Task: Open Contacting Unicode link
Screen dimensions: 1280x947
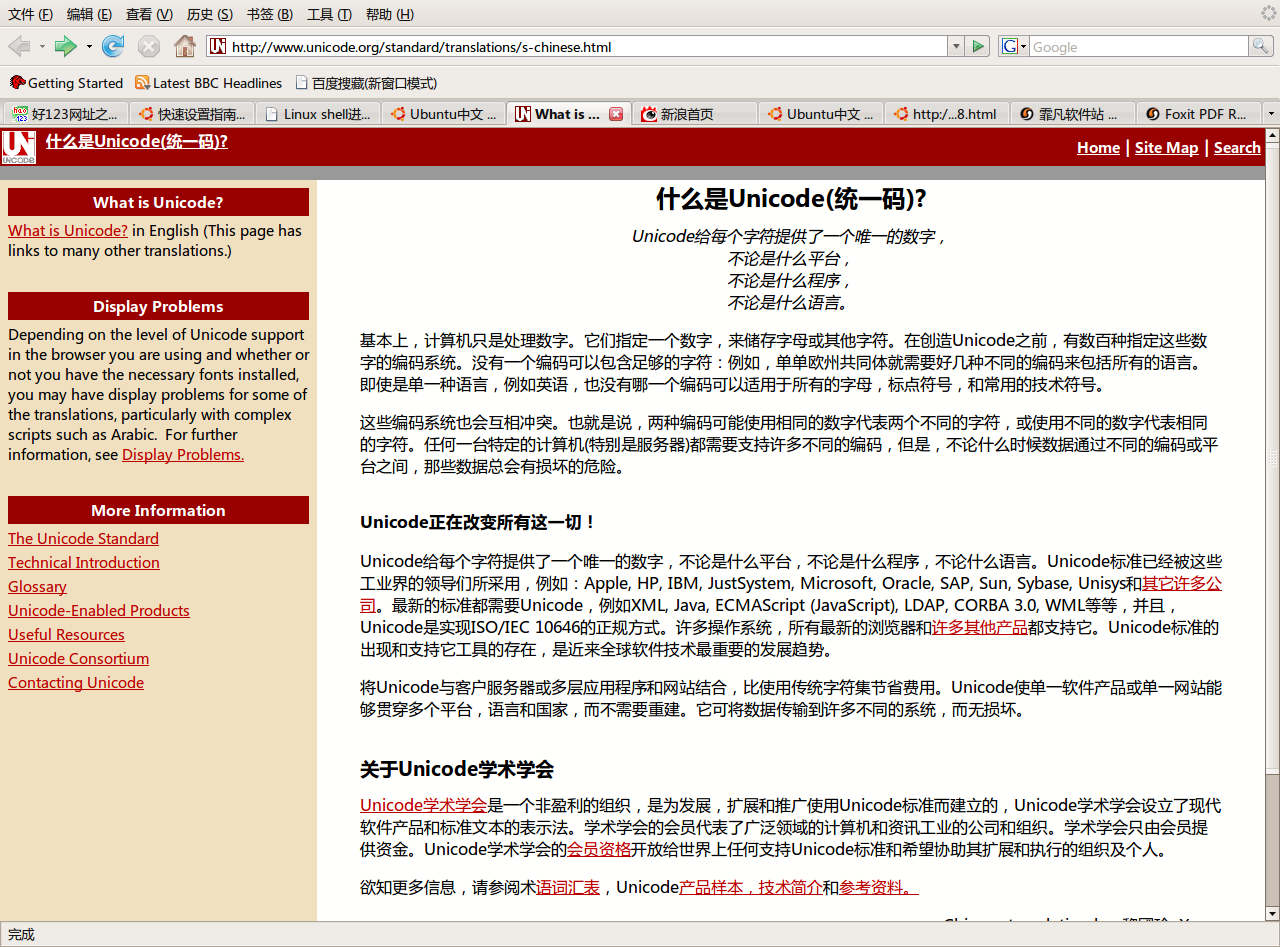Action: click(76, 682)
